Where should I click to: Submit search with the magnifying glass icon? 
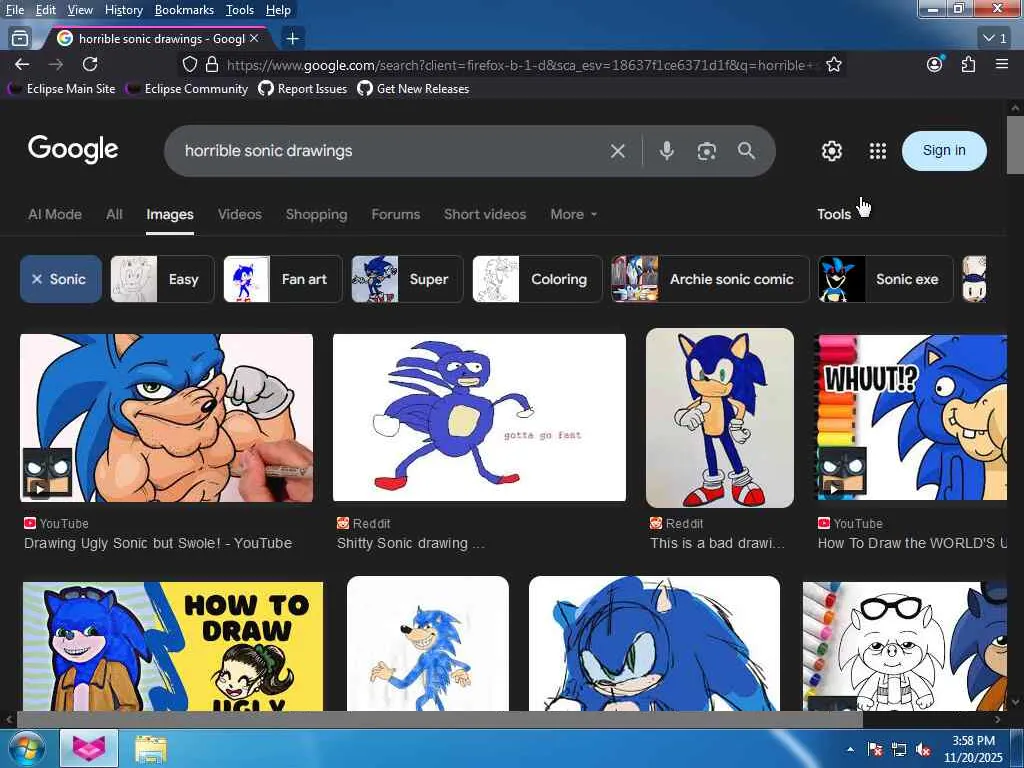(746, 151)
